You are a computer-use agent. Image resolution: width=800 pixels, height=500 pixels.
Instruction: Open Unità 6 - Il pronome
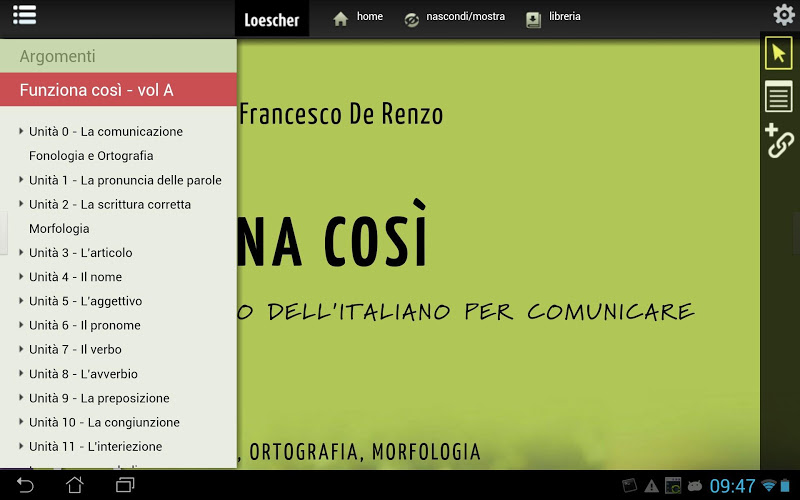point(85,326)
